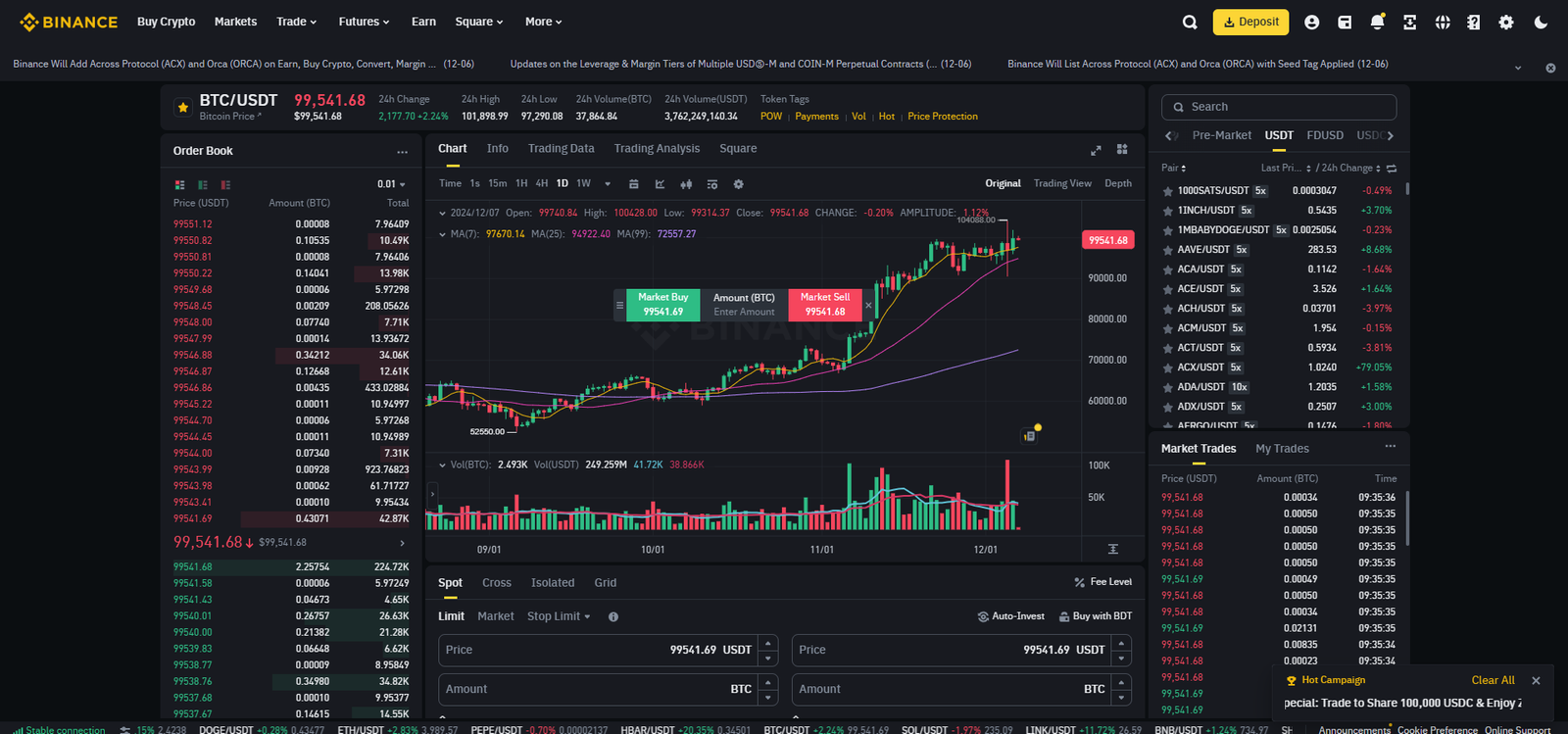The width and height of the screenshot is (1568, 734).
Task: Click the Deposit button
Action: [x=1250, y=22]
